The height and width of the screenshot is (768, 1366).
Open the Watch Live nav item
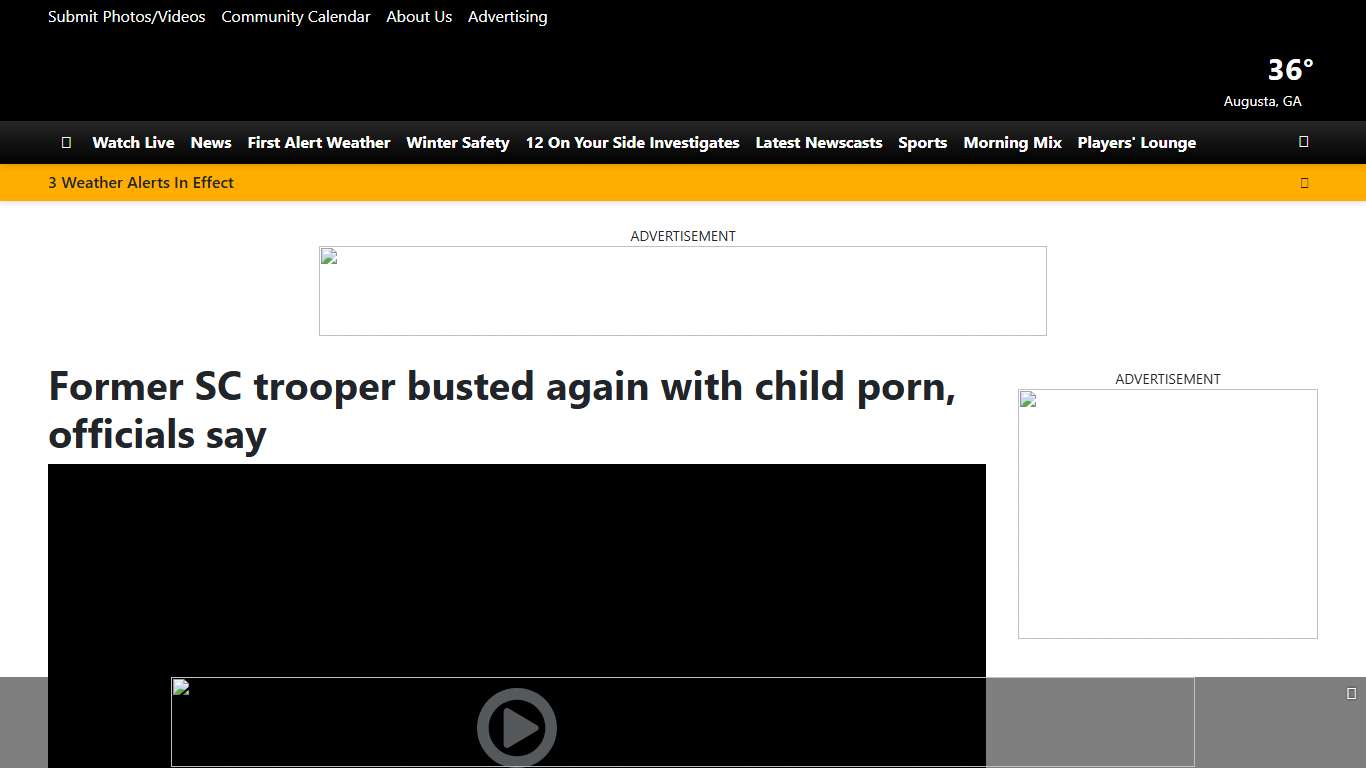(x=133, y=143)
